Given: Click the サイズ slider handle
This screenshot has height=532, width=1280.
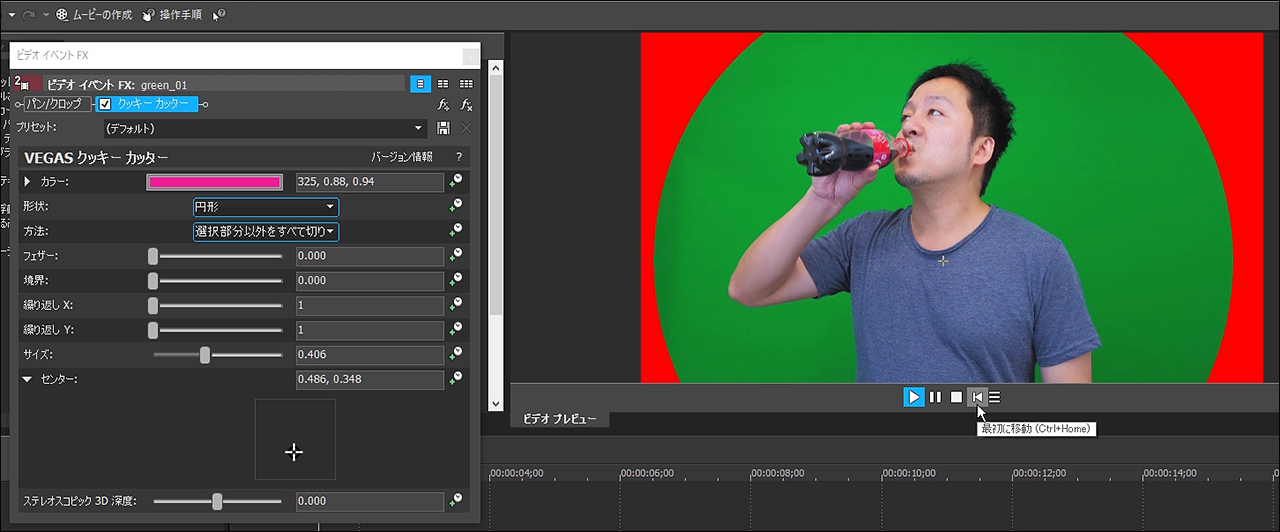Looking at the screenshot, I should point(205,355).
